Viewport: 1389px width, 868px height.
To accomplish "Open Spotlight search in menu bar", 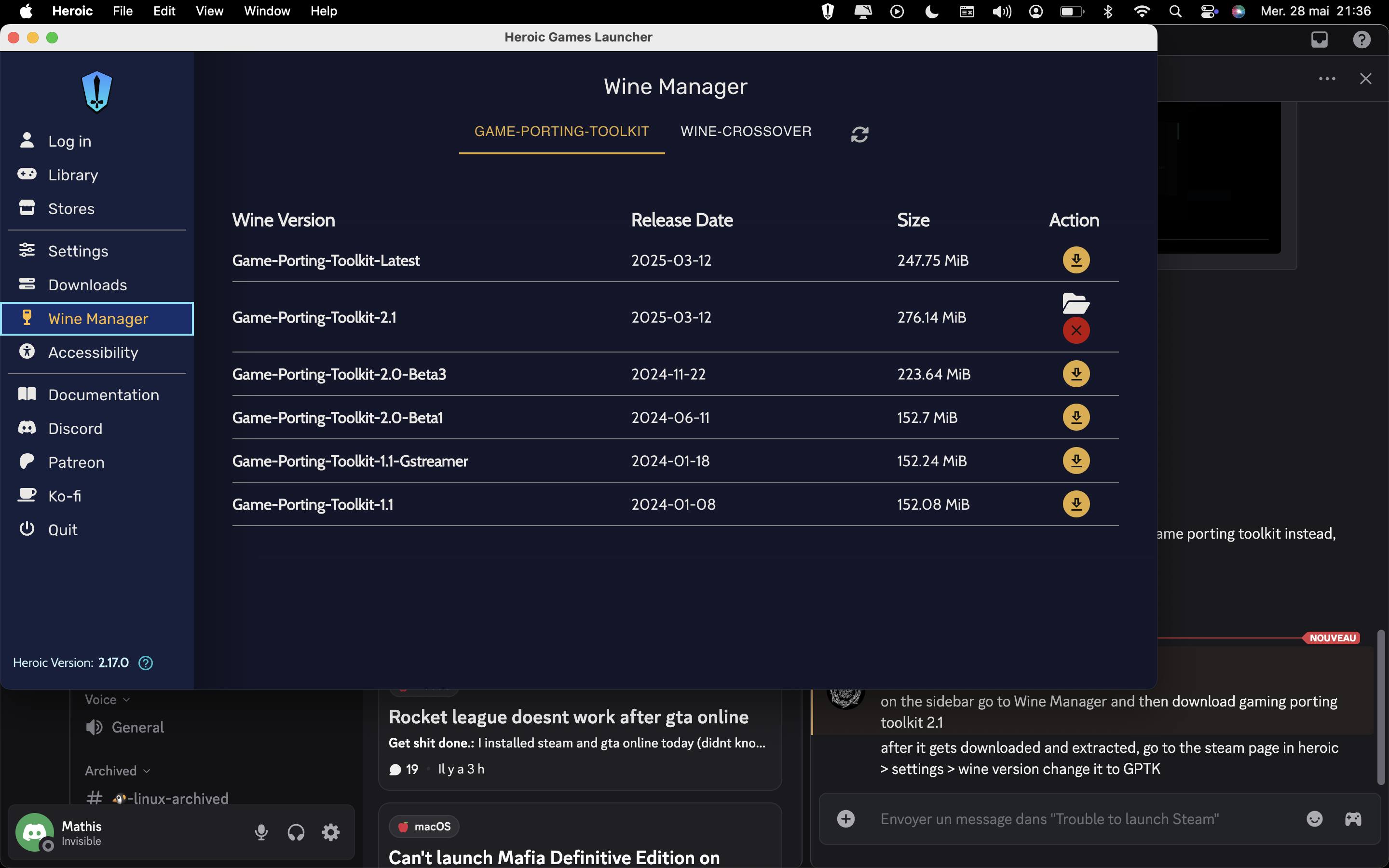I will tap(1175, 12).
